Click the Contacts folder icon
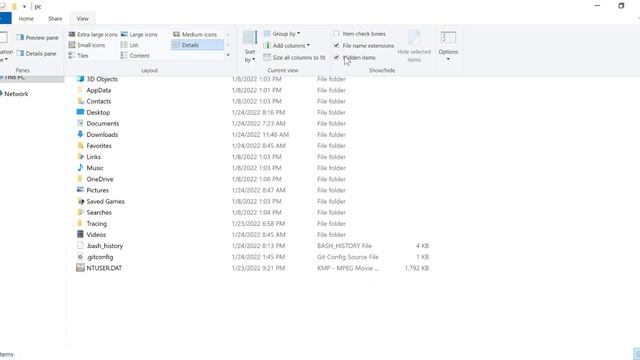Image resolution: width=640 pixels, height=360 pixels. (x=80, y=101)
